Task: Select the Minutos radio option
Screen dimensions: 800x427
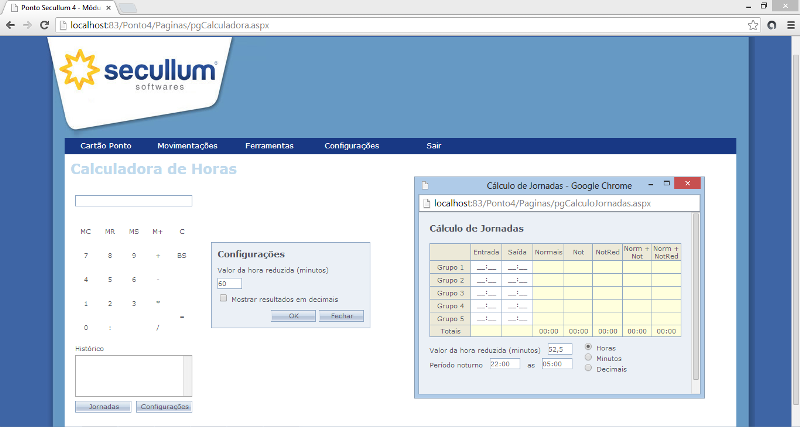Action: (x=588, y=358)
